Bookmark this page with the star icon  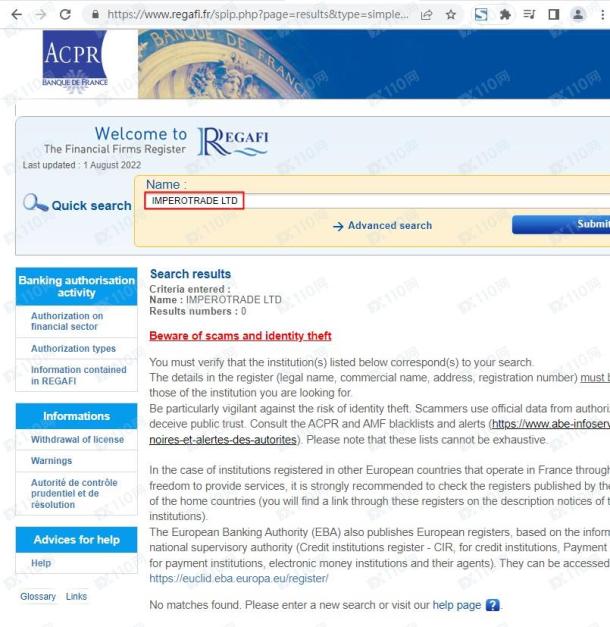point(451,15)
